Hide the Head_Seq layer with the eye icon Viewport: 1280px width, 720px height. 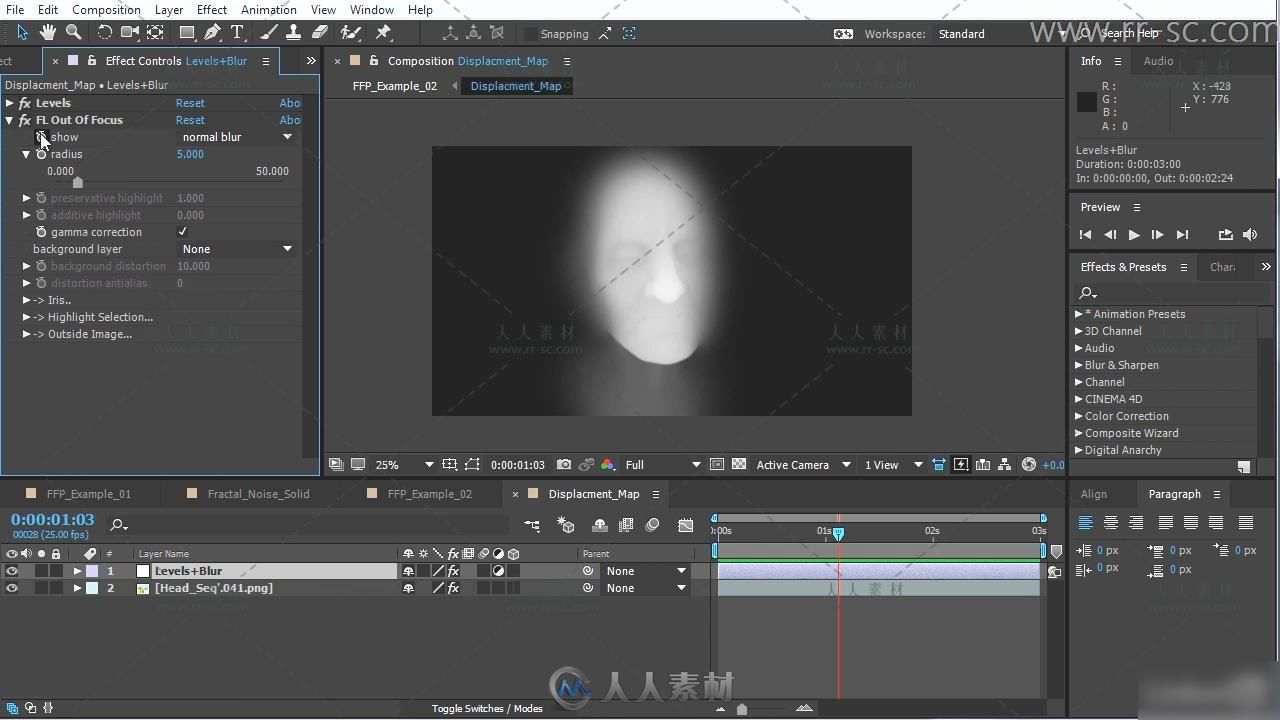tap(12, 588)
